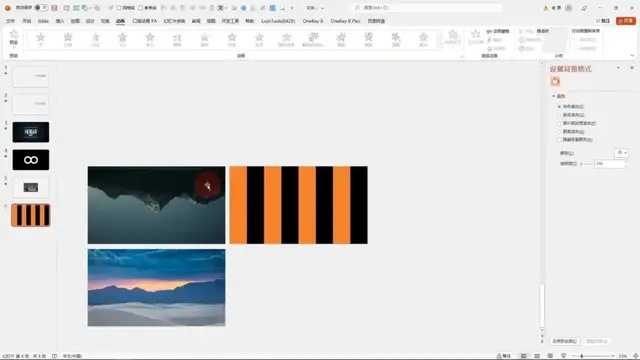Switch to normal view in status bar
This screenshot has width=640, height=360.
(523, 356)
